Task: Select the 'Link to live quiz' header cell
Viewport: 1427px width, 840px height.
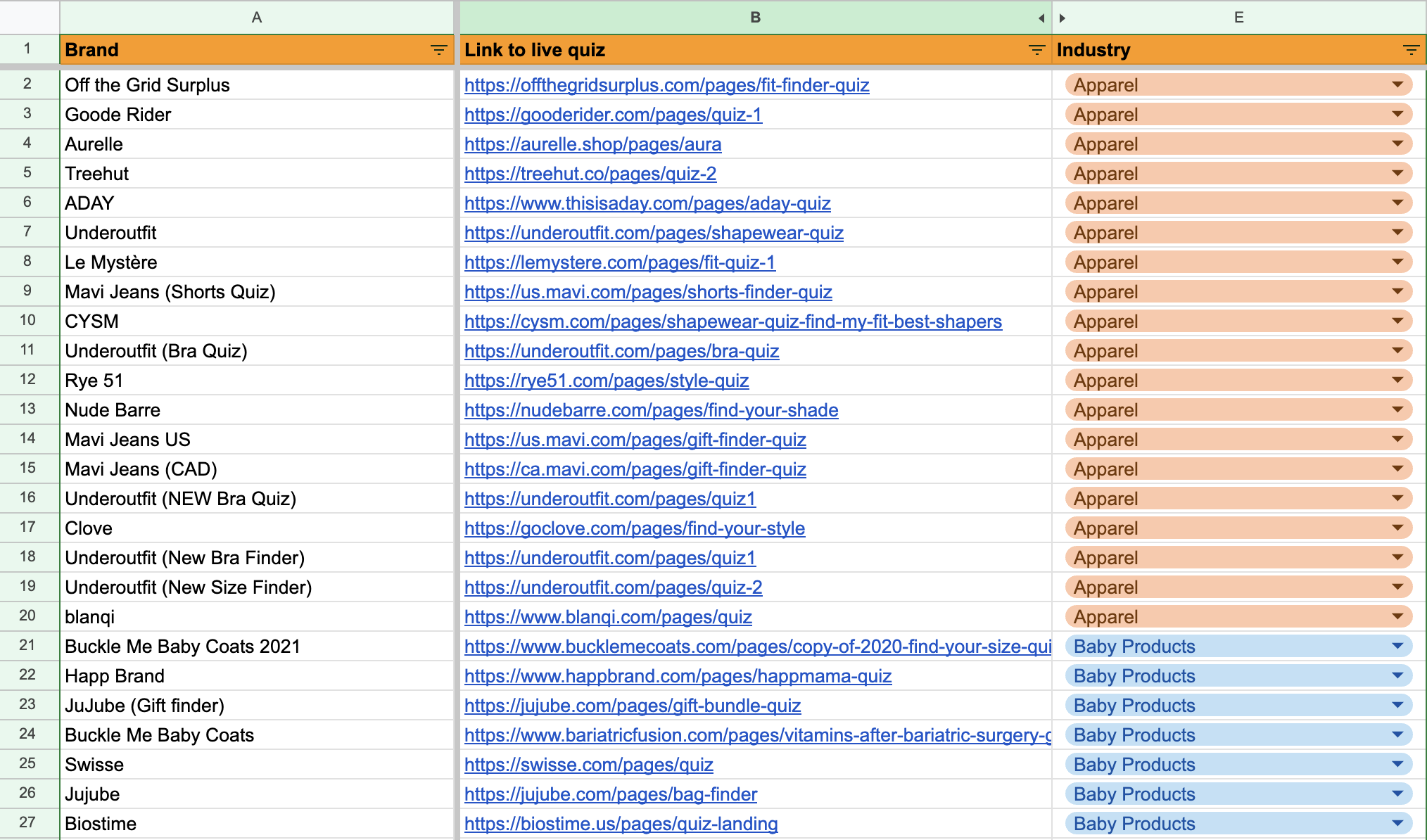Action: [x=755, y=50]
